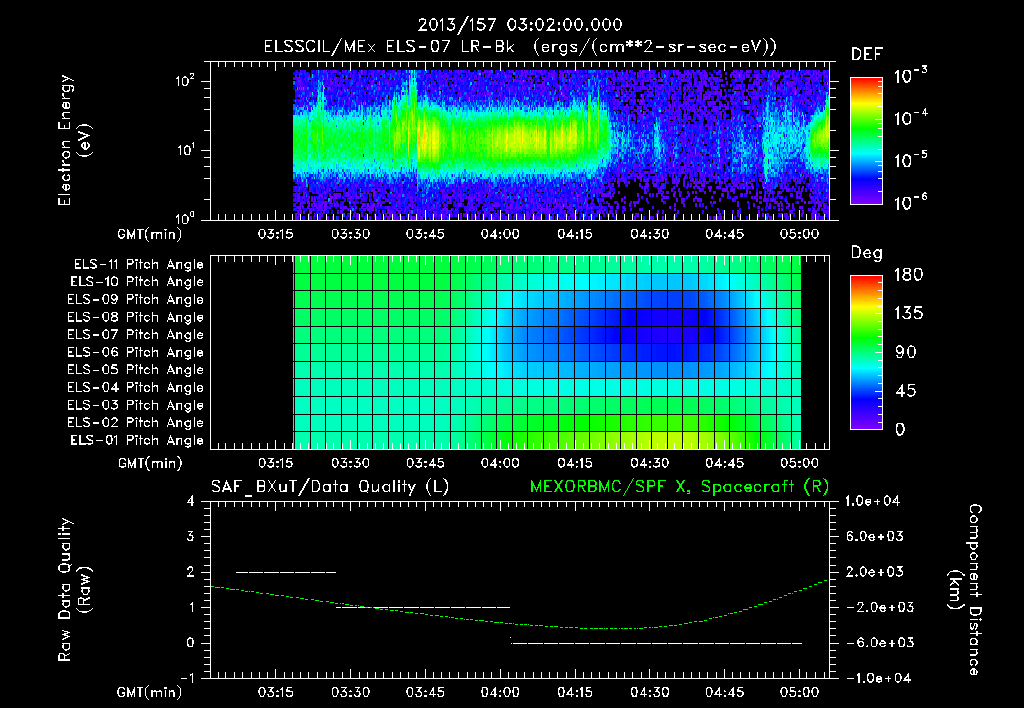Click the Deg pitch angle color bar
Image resolution: width=1024 pixels, height=708 pixels.
pyautogui.click(x=866, y=352)
